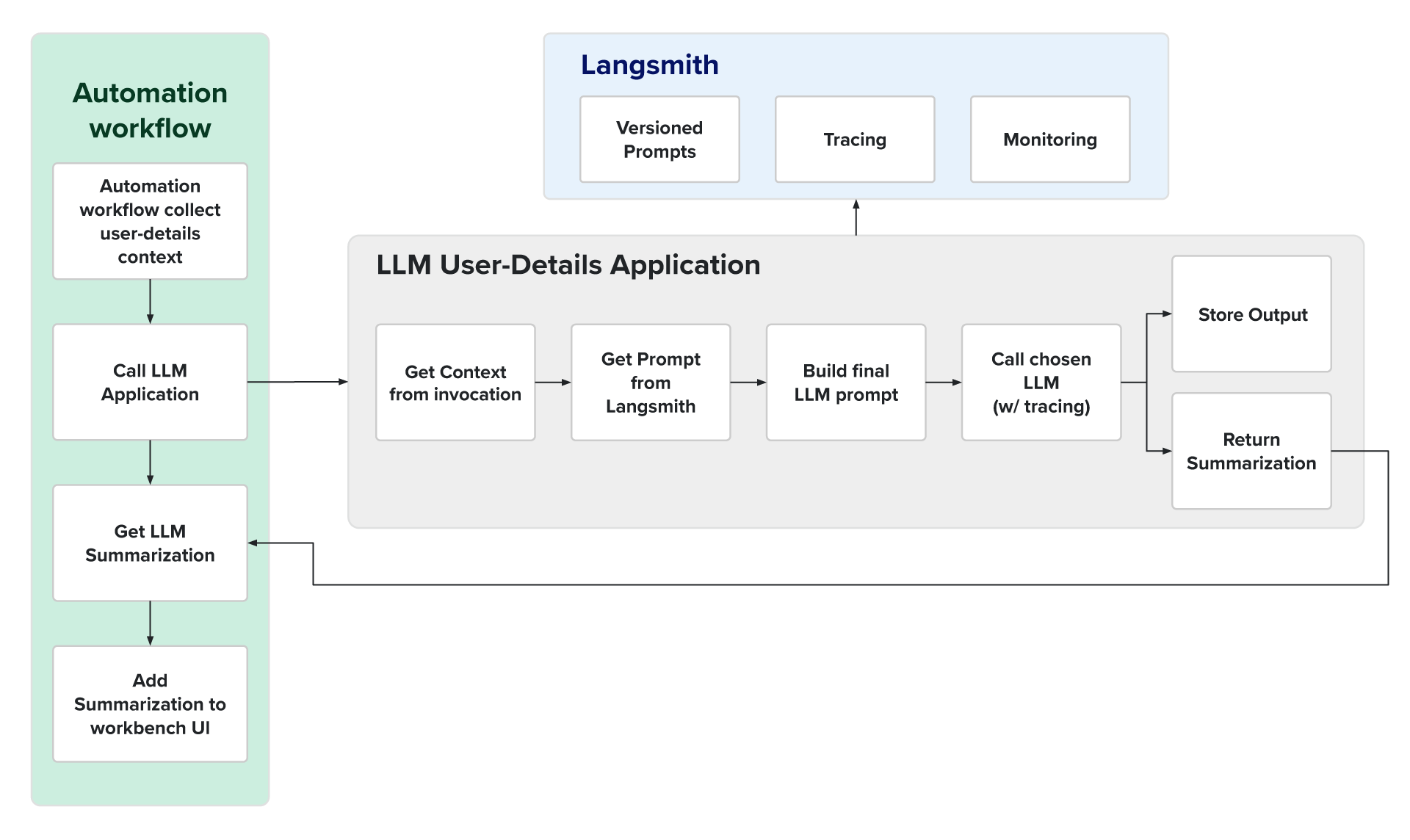1410x840 pixels.
Task: Select the Get Context from invocation step
Action: (x=455, y=382)
